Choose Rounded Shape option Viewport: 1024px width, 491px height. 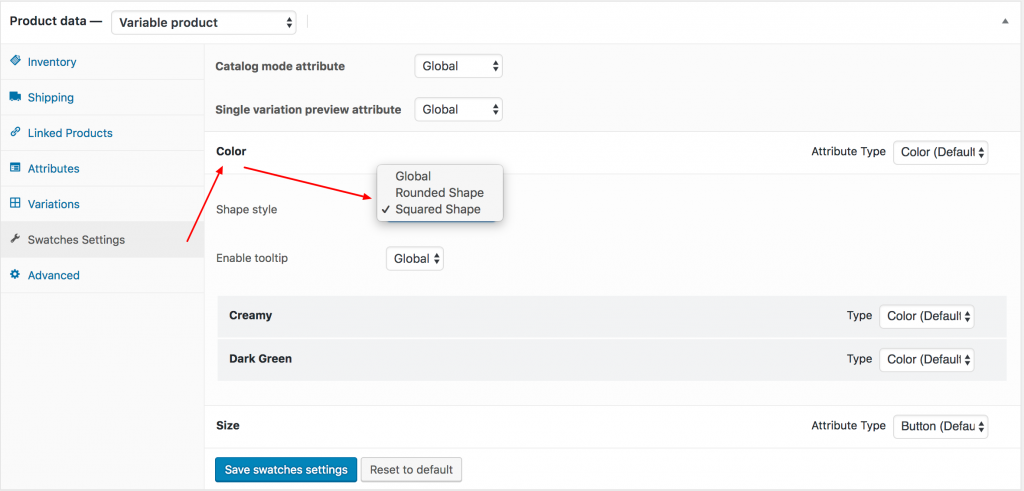point(439,193)
